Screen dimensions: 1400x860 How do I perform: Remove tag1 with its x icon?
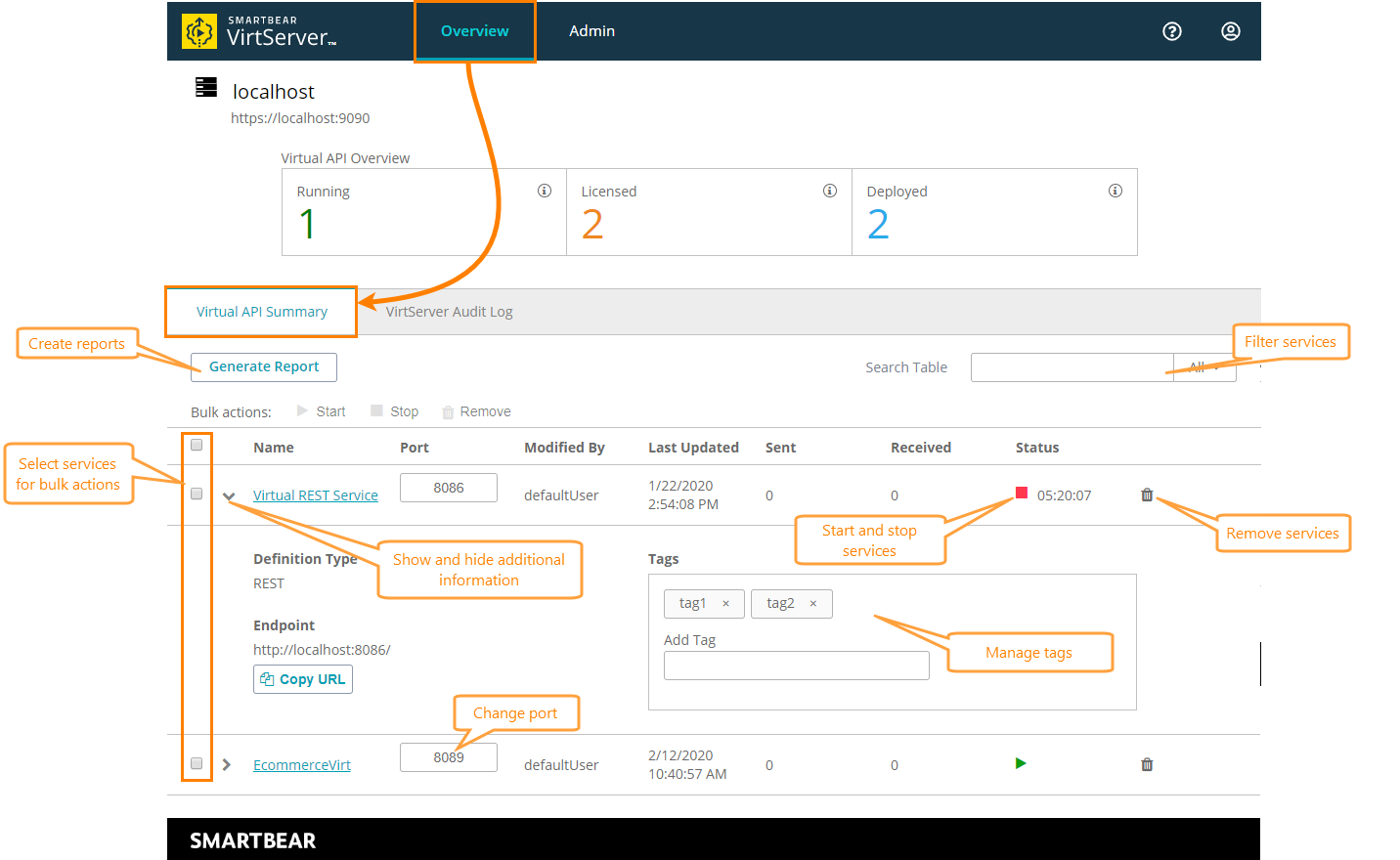coord(725,604)
